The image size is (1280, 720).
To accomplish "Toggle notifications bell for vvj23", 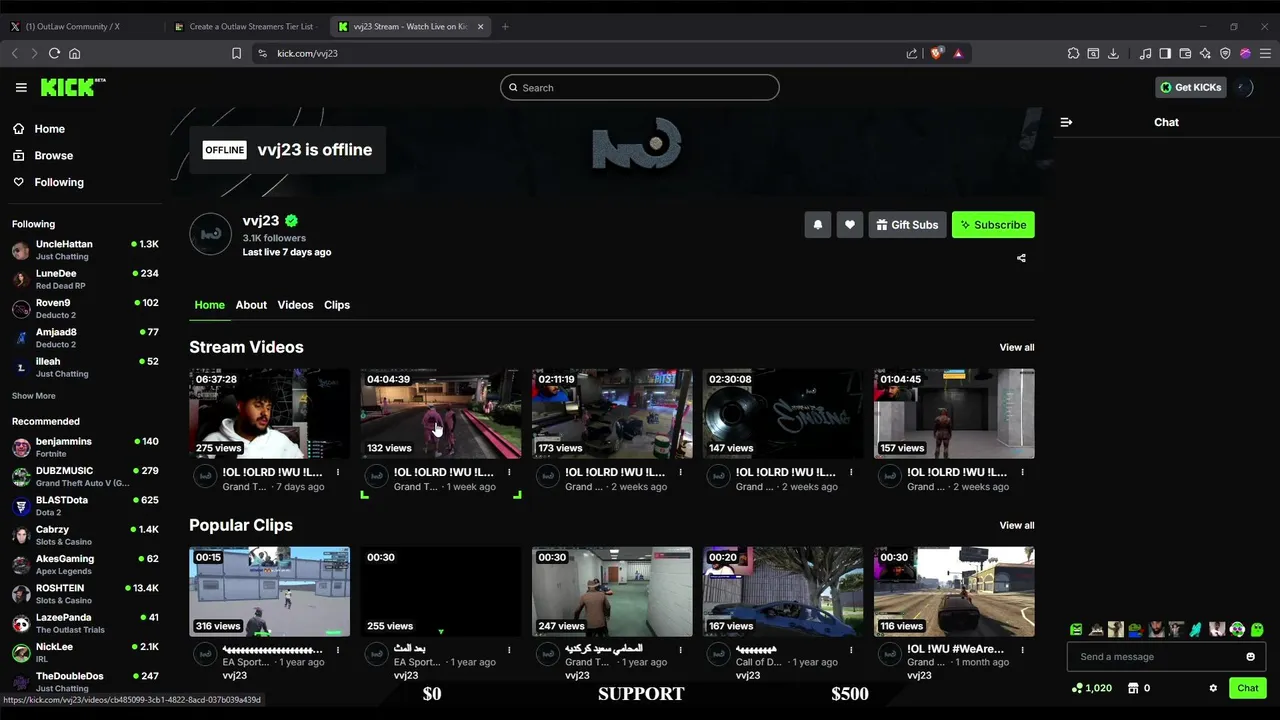I will tap(817, 225).
